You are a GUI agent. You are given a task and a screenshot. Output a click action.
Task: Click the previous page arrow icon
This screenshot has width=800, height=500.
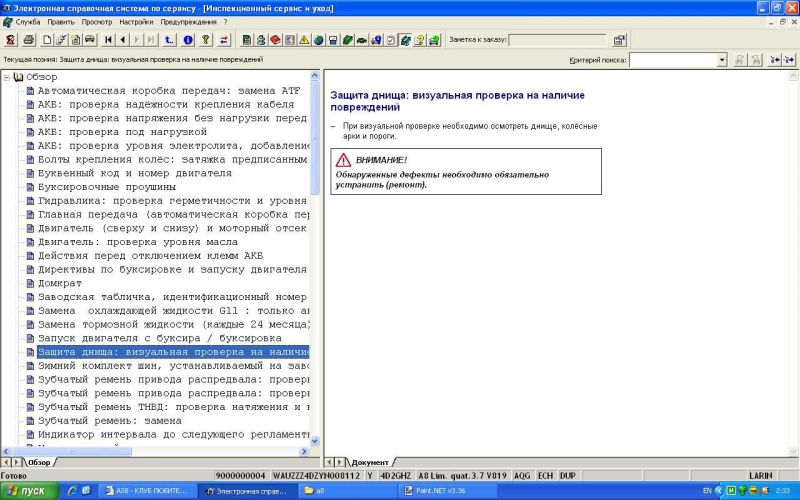click(121, 40)
